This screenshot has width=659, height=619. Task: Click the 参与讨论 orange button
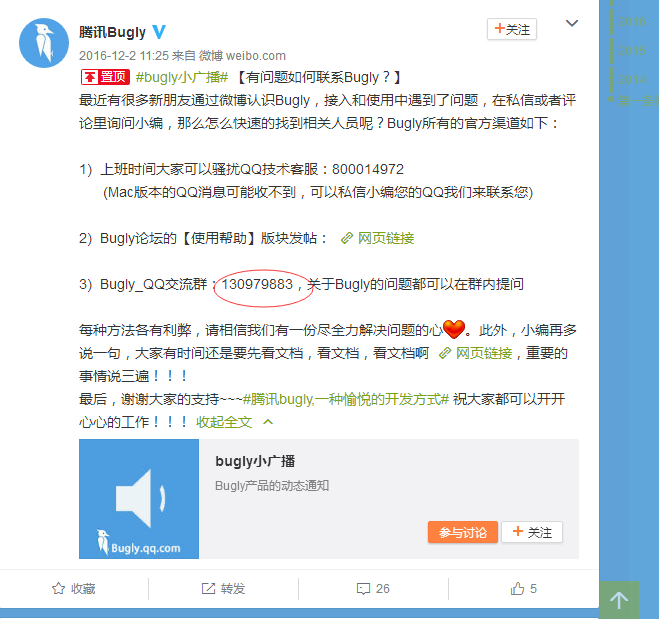463,532
